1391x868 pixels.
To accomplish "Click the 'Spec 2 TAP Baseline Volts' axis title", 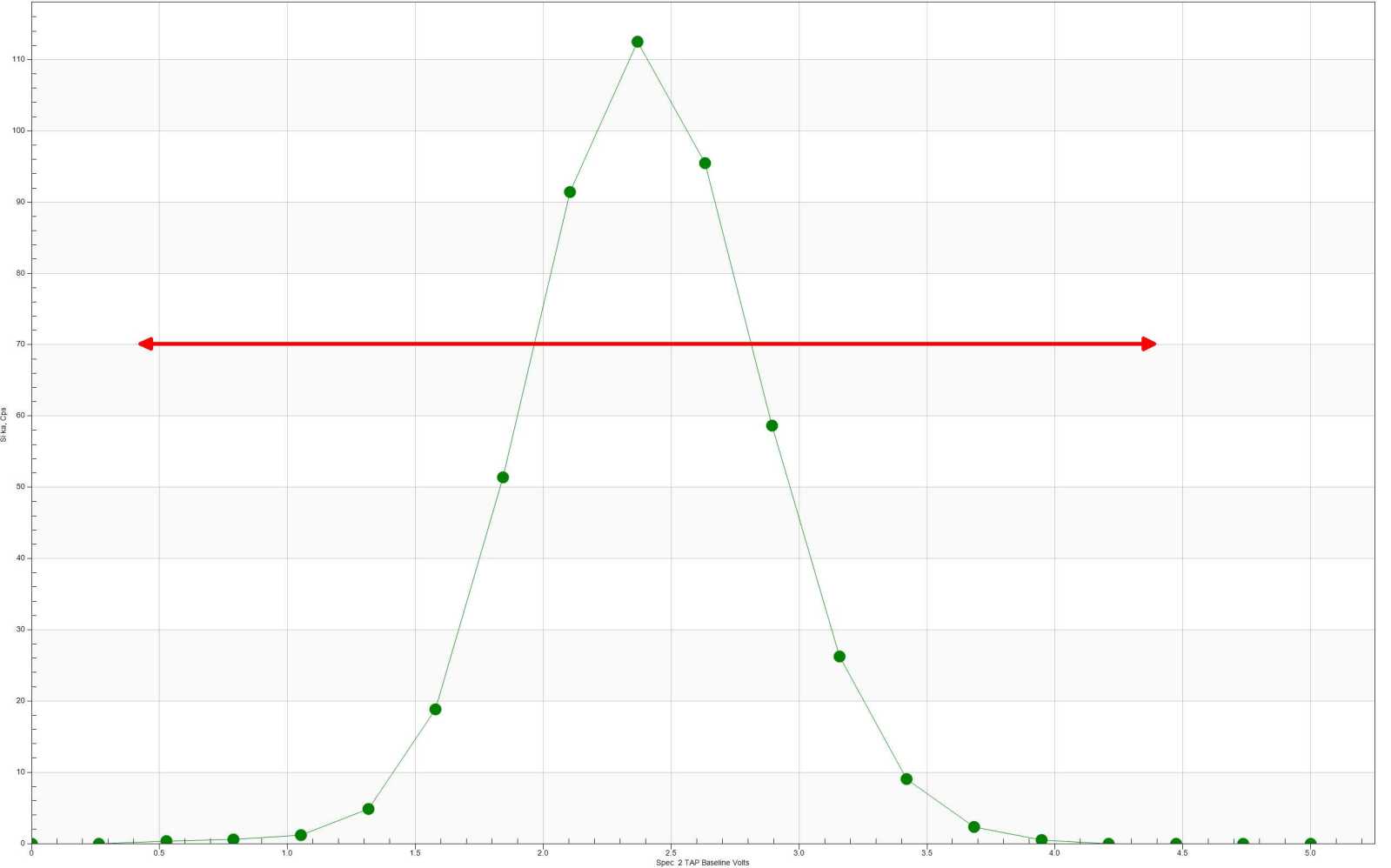I will pyautogui.click(x=702, y=863).
